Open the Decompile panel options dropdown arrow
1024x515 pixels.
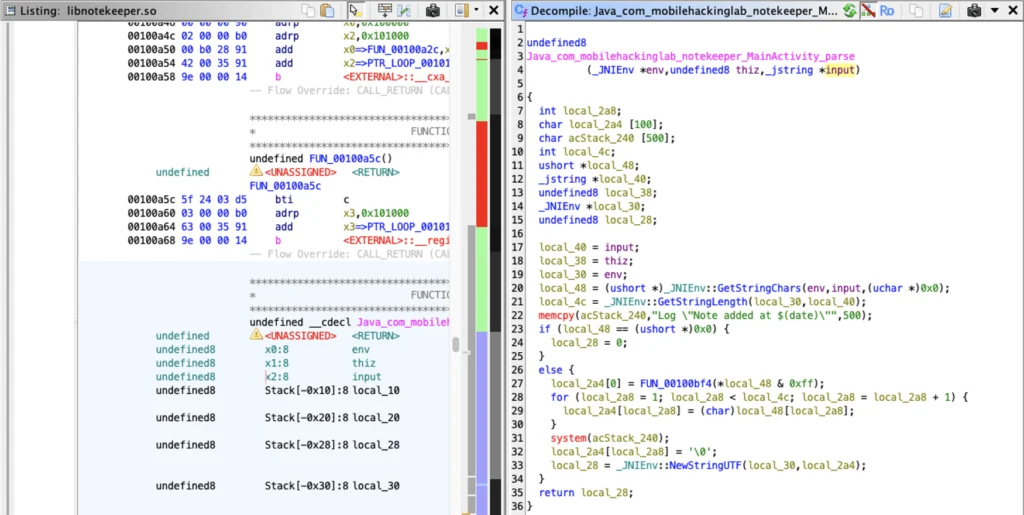click(x=995, y=10)
